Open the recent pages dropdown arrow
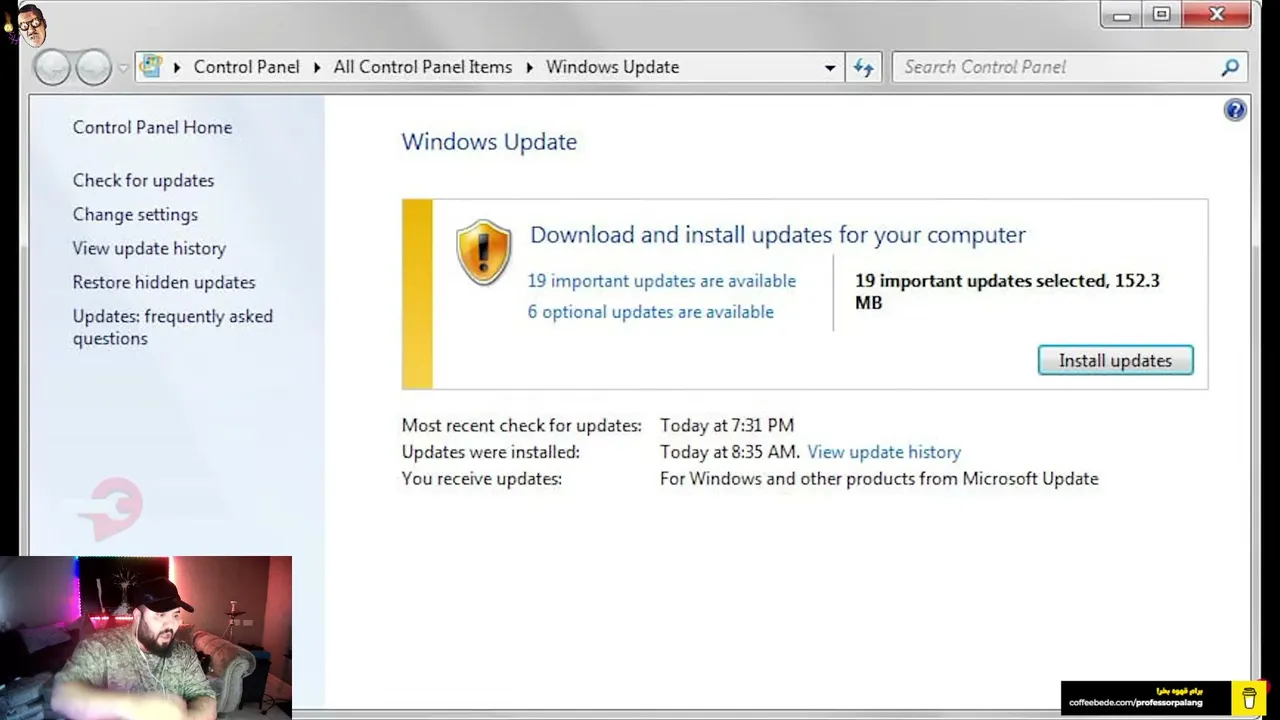Image resolution: width=1280 pixels, height=720 pixels. pos(123,68)
